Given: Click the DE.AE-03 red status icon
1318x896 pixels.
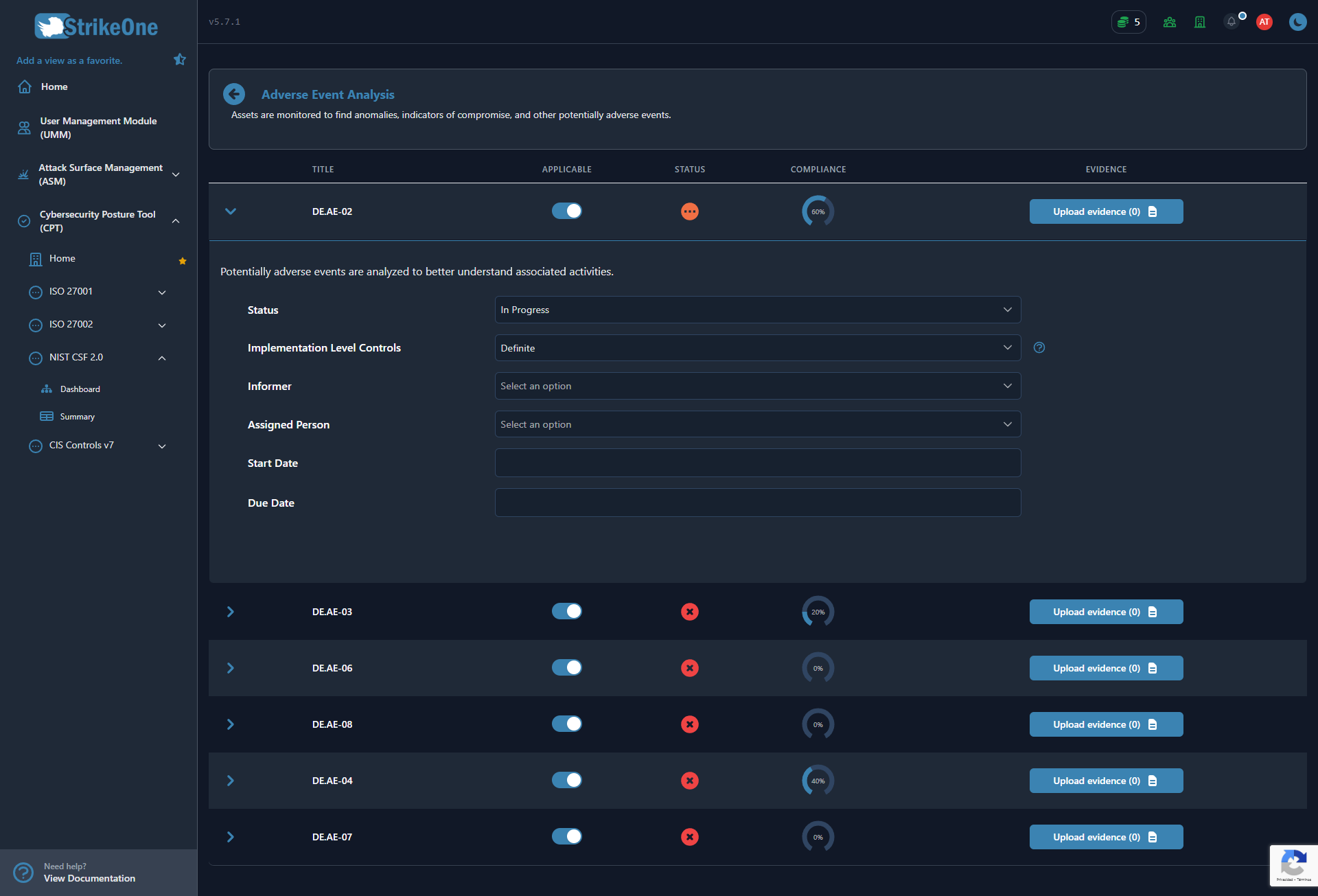Looking at the screenshot, I should point(690,612).
